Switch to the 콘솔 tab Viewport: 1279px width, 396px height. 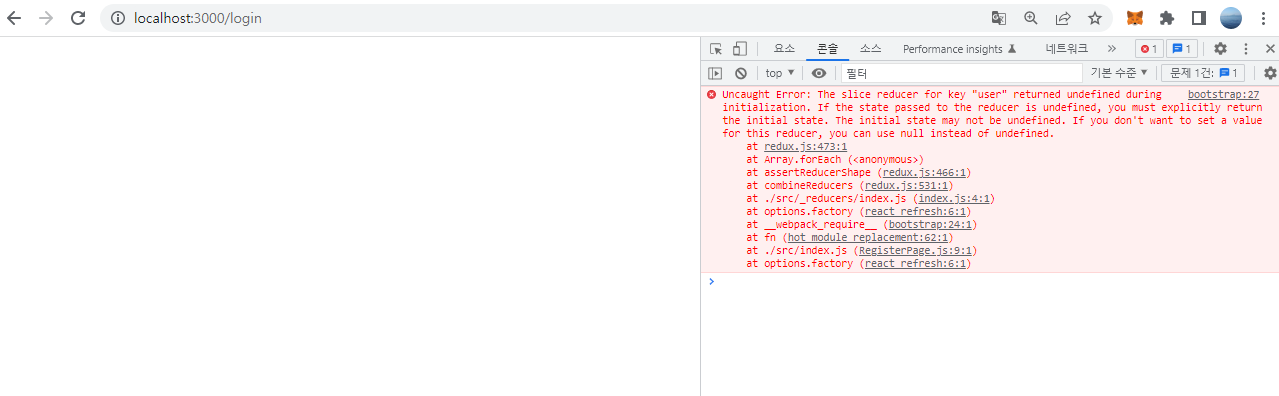pos(828,49)
